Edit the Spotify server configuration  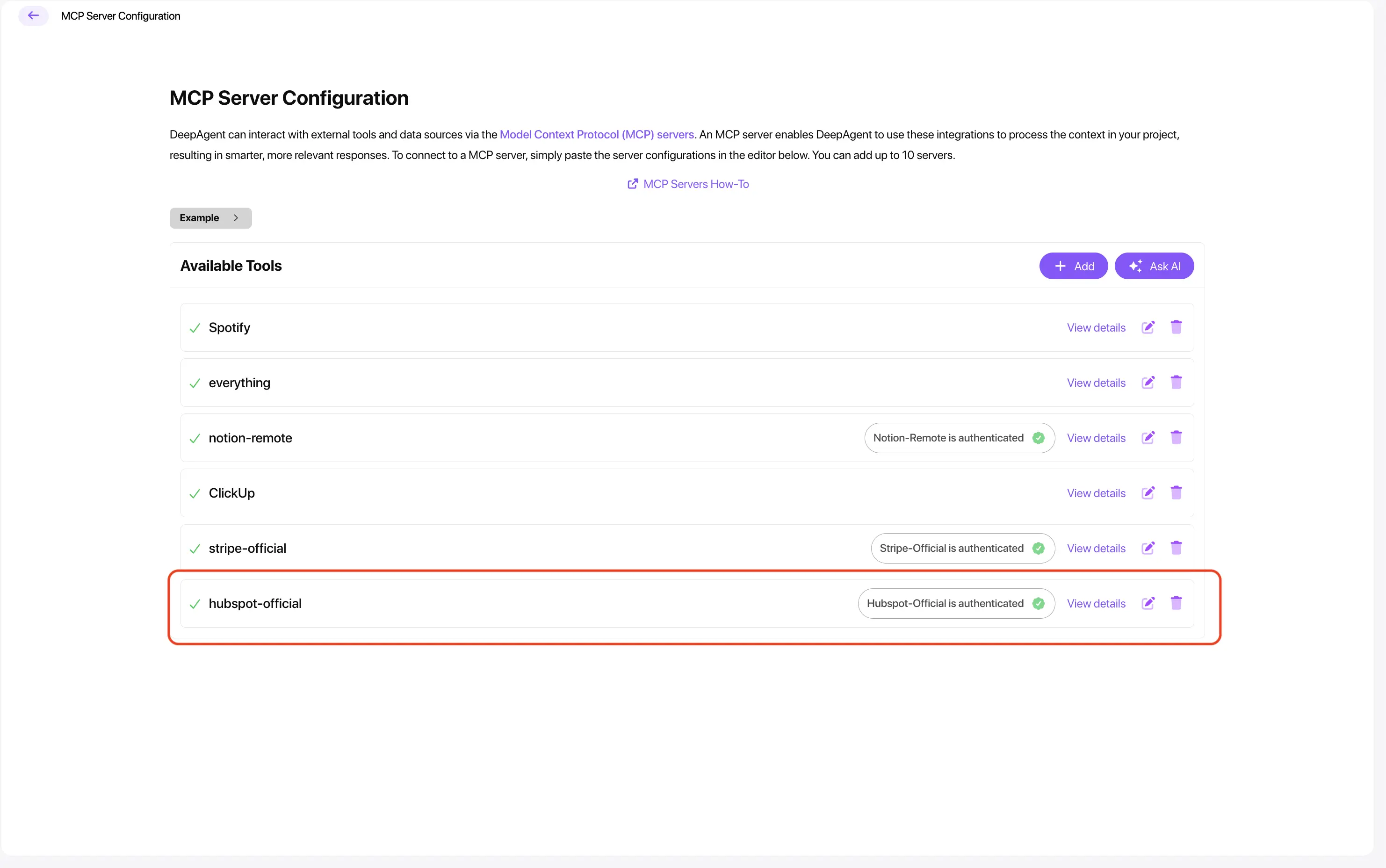1148,327
